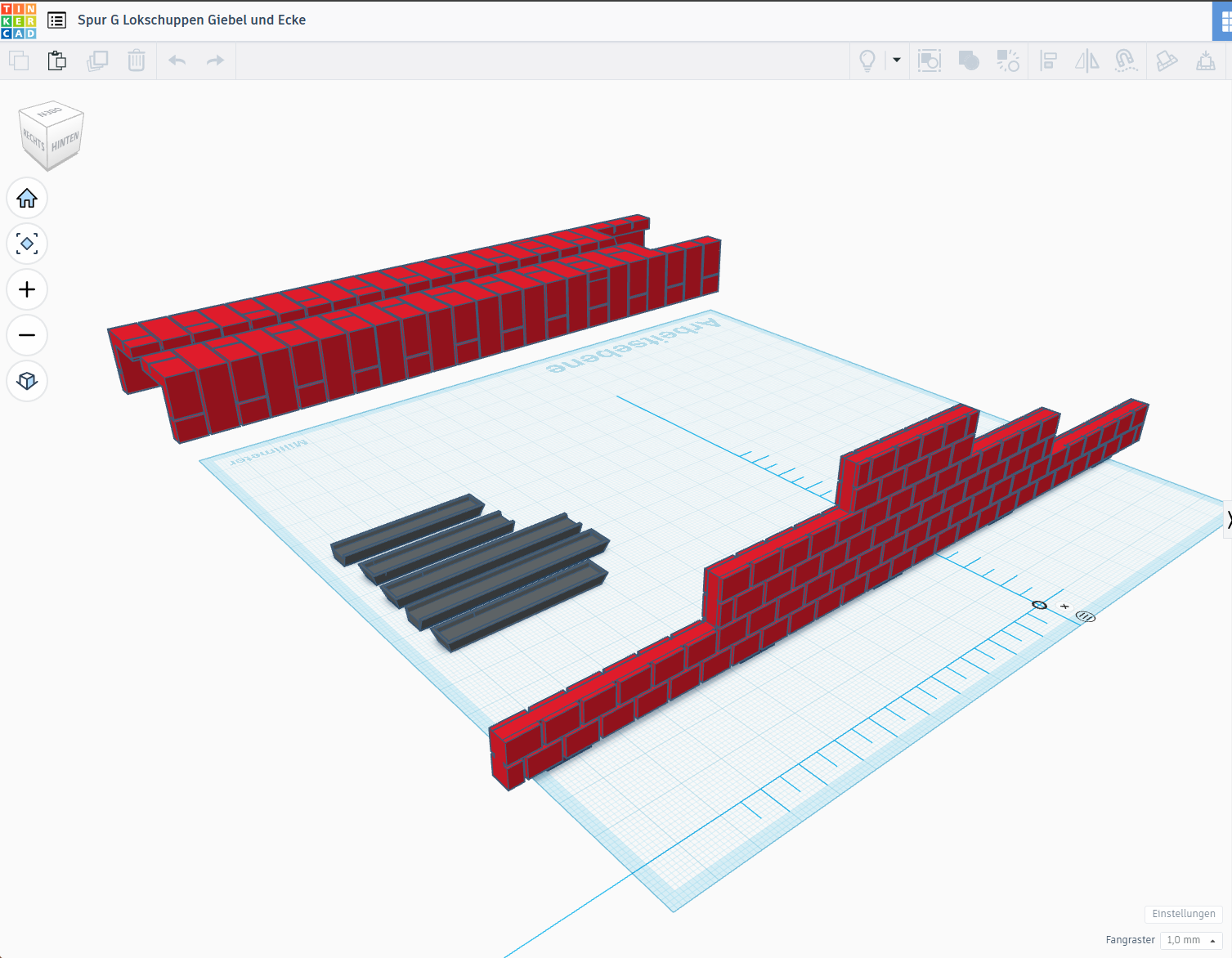
Task: Expand the collapsed right shapes panel
Action: pyautogui.click(x=1228, y=520)
